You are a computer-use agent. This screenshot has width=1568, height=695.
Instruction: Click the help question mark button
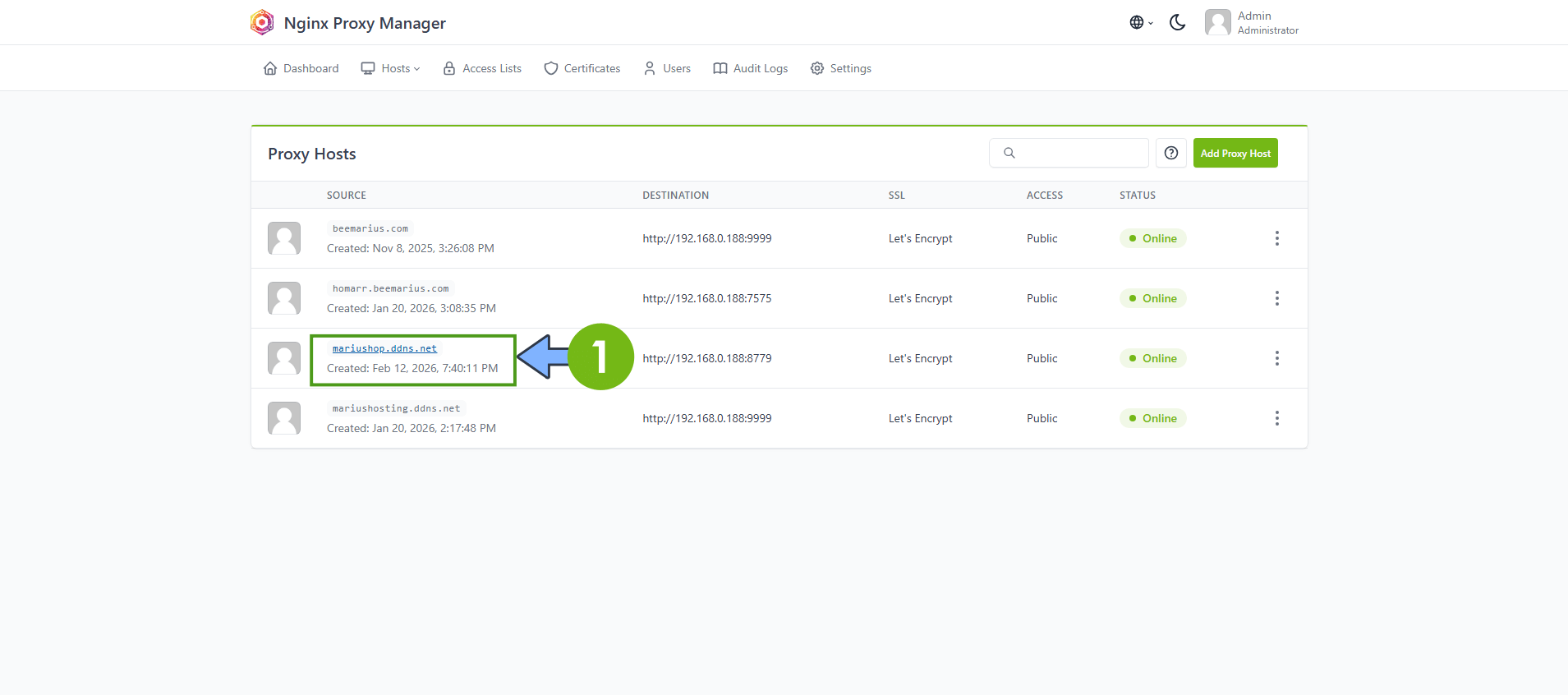(x=1171, y=153)
